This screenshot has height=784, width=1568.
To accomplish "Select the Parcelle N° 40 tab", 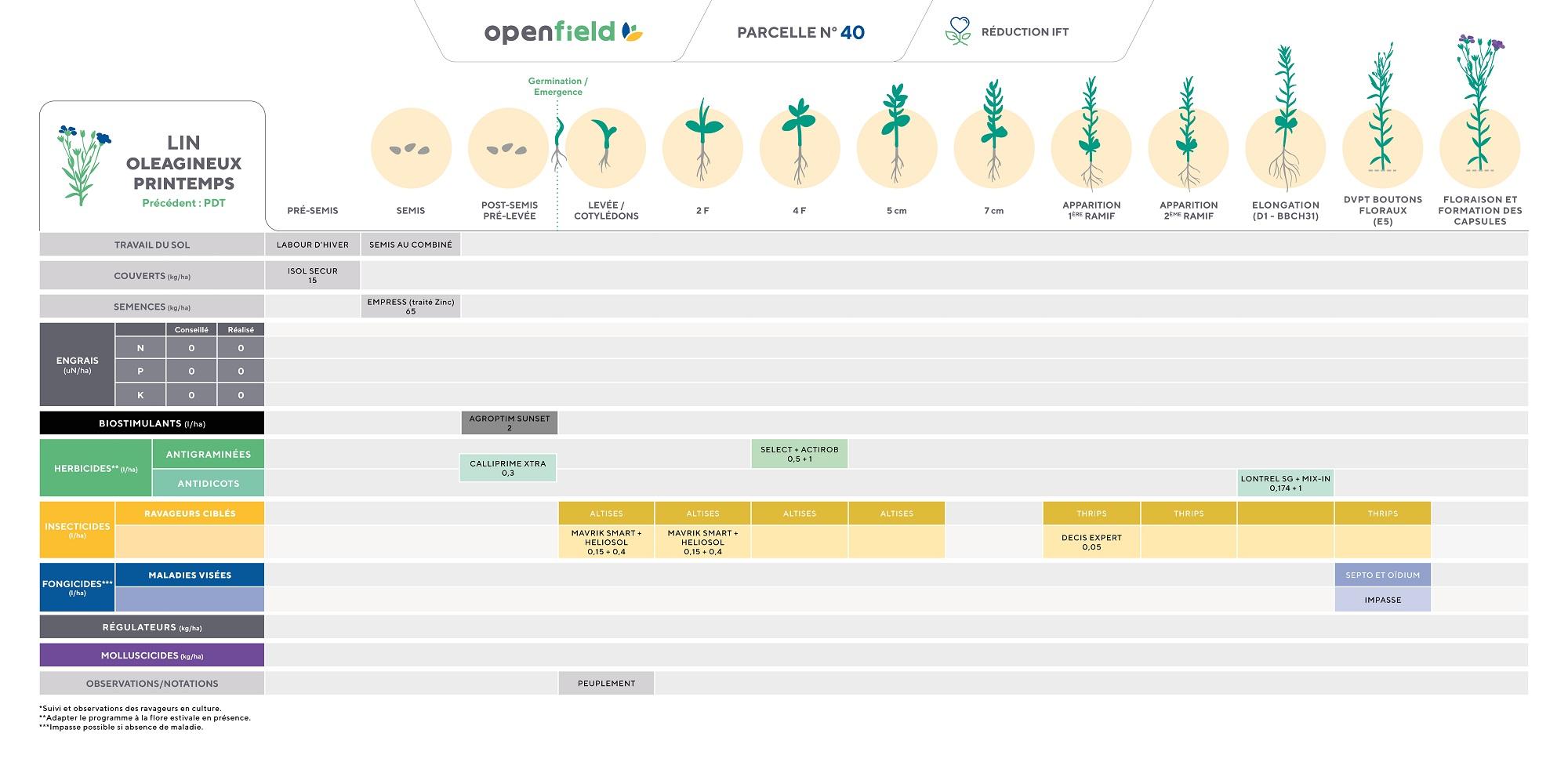I will [x=800, y=32].
